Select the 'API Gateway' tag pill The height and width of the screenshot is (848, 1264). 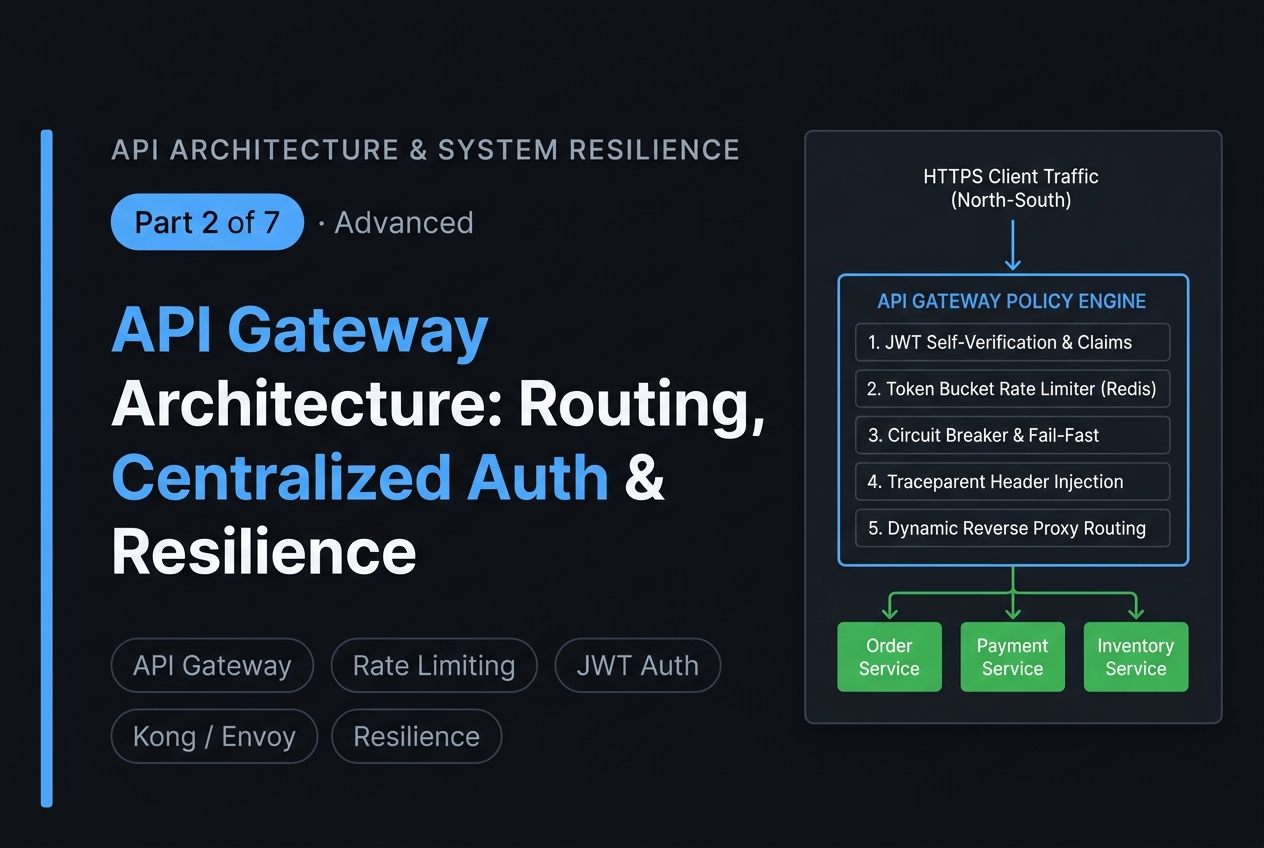[x=212, y=666]
